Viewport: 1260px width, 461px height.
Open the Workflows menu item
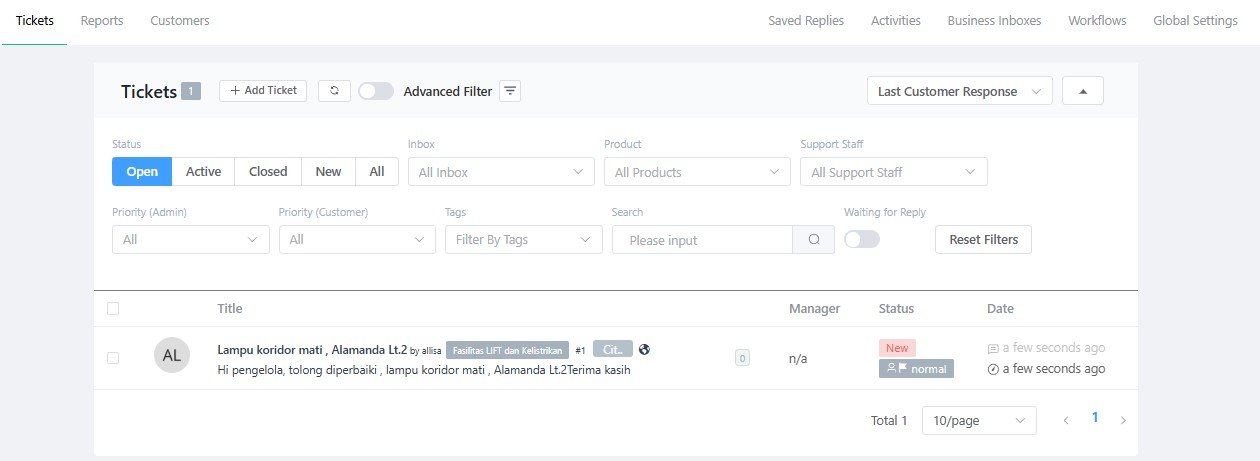[1096, 20]
